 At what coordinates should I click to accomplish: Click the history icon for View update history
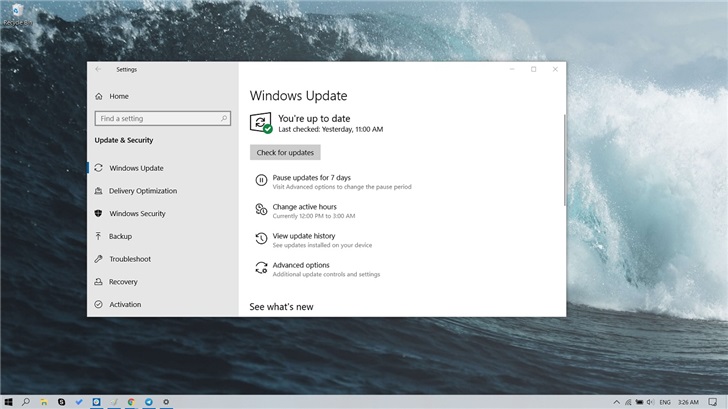pos(261,239)
